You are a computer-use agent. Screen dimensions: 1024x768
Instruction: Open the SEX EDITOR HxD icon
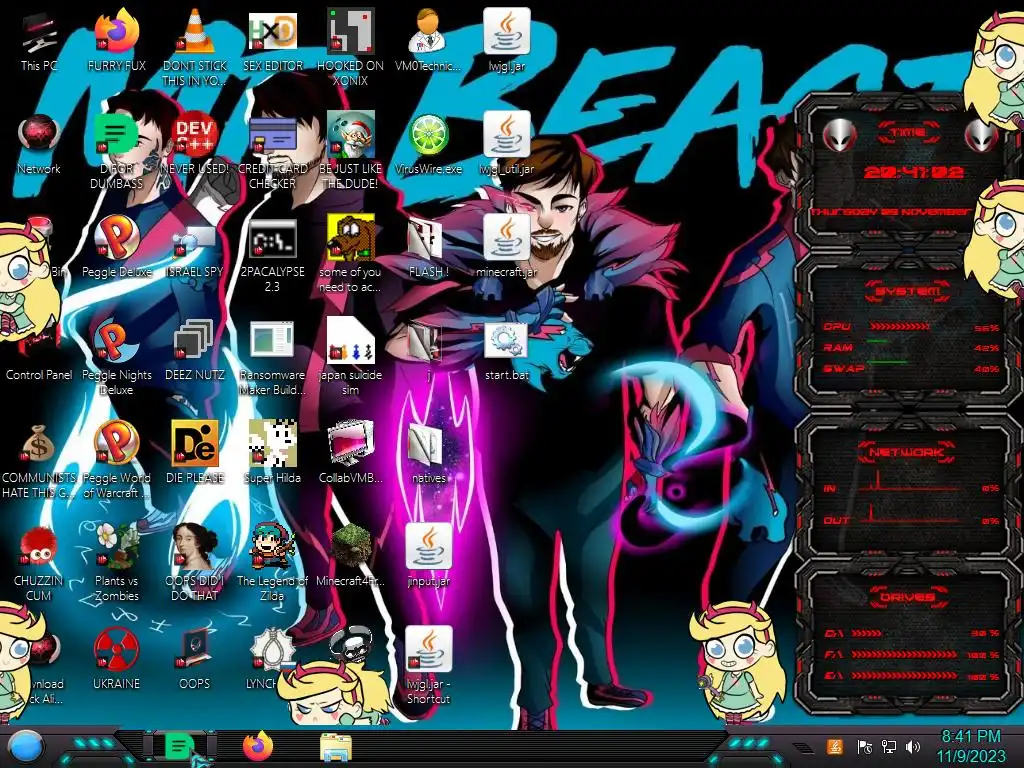[x=272, y=31]
